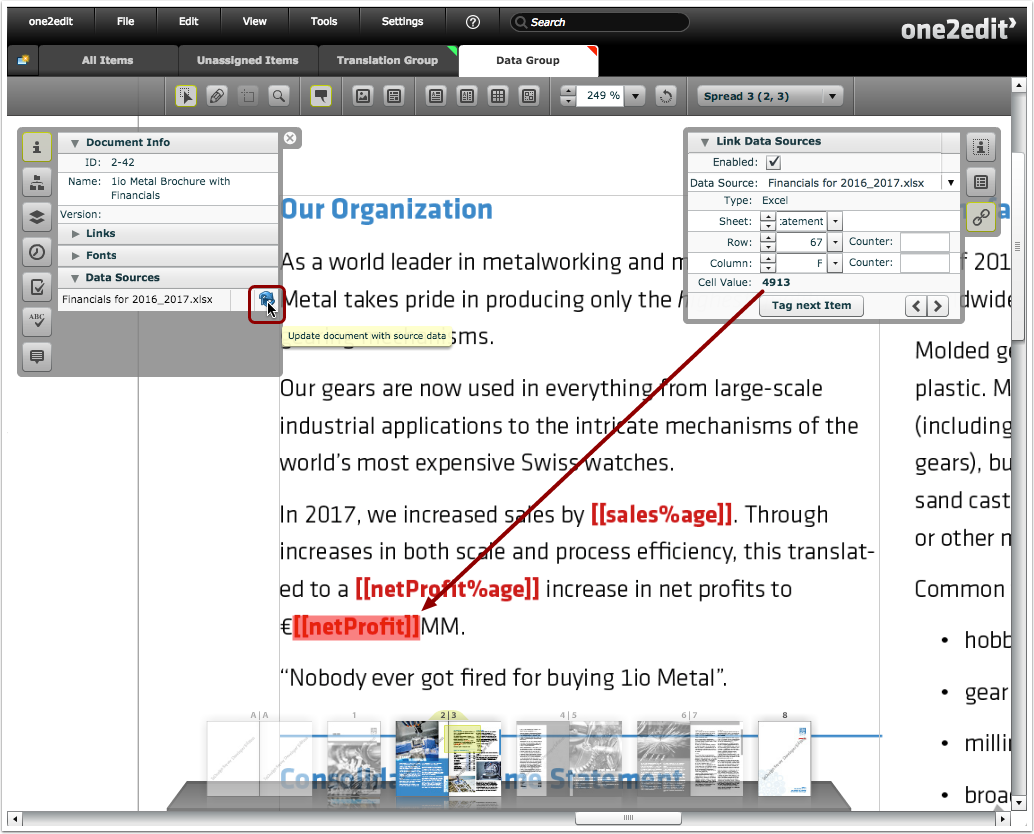Go to previous tagged item arrow
The image size is (1034, 834).
(x=916, y=306)
